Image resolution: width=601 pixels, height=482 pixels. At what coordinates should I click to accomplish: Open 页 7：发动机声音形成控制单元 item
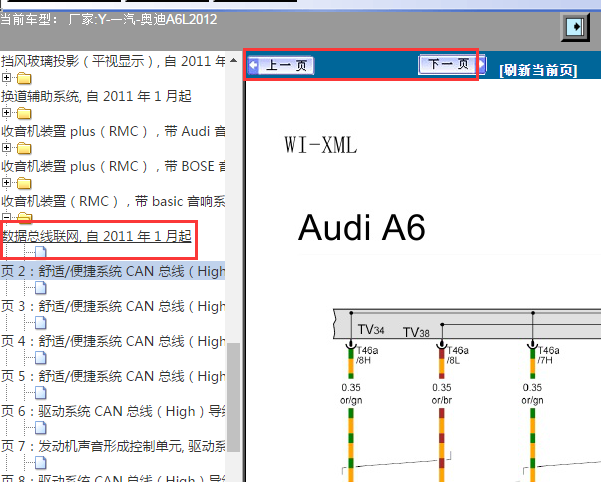coord(113,446)
